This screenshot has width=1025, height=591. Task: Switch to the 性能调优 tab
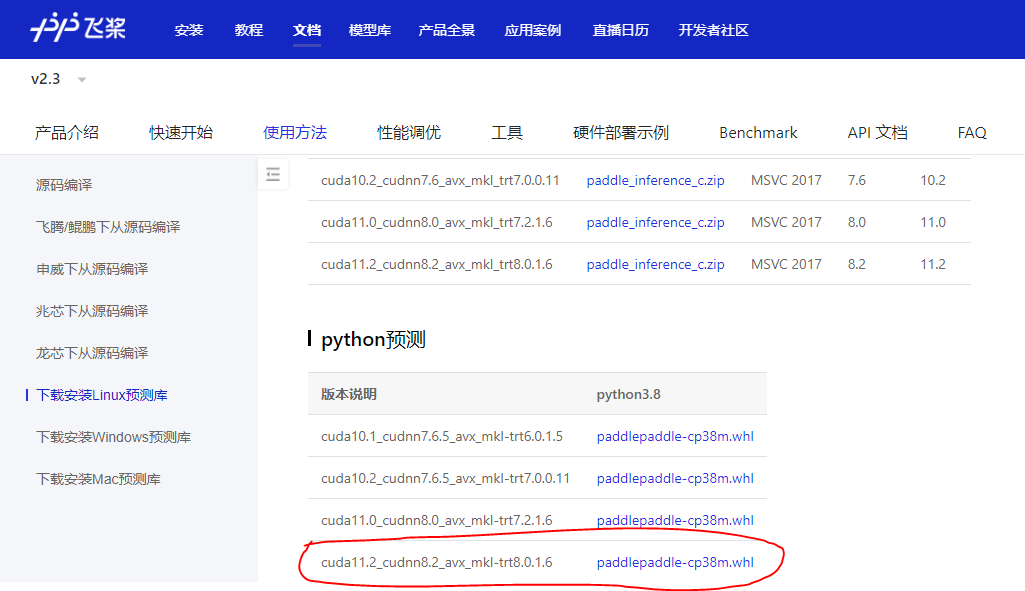(409, 133)
